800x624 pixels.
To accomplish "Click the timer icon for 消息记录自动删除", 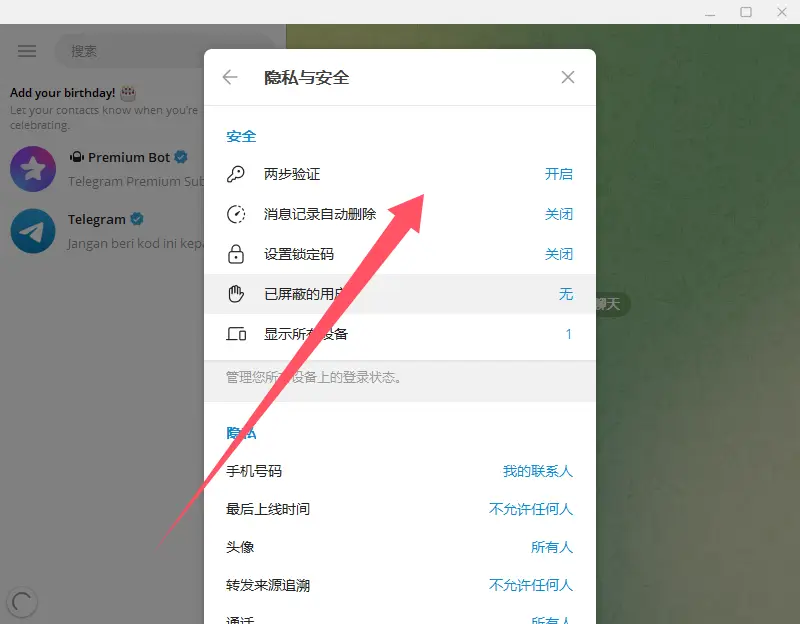I will [236, 214].
